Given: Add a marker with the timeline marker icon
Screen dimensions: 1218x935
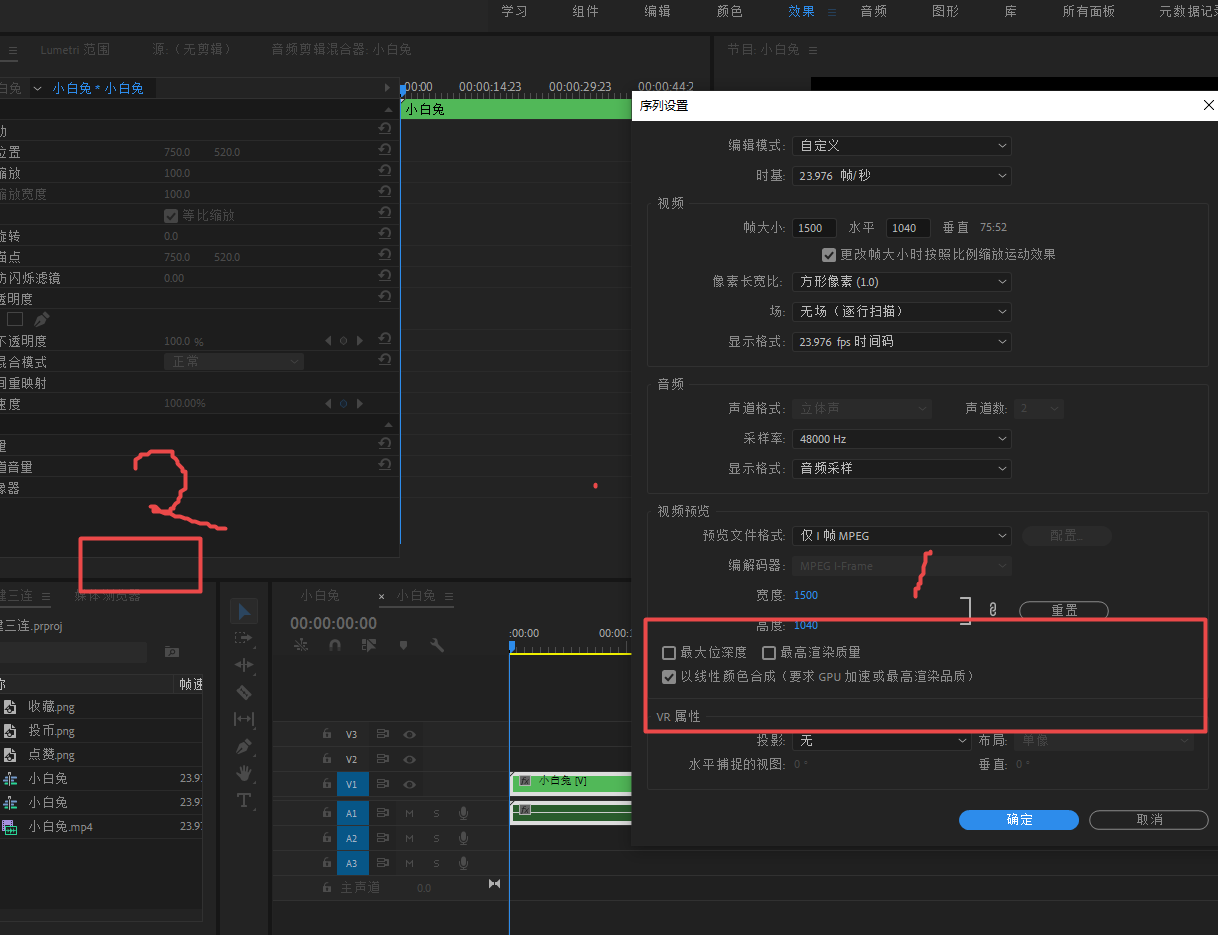Looking at the screenshot, I should tap(403, 646).
